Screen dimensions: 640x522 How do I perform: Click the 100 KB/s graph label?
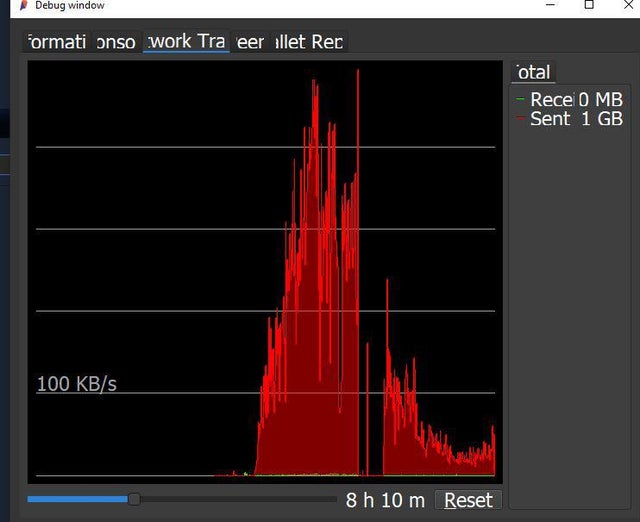[x=77, y=384]
